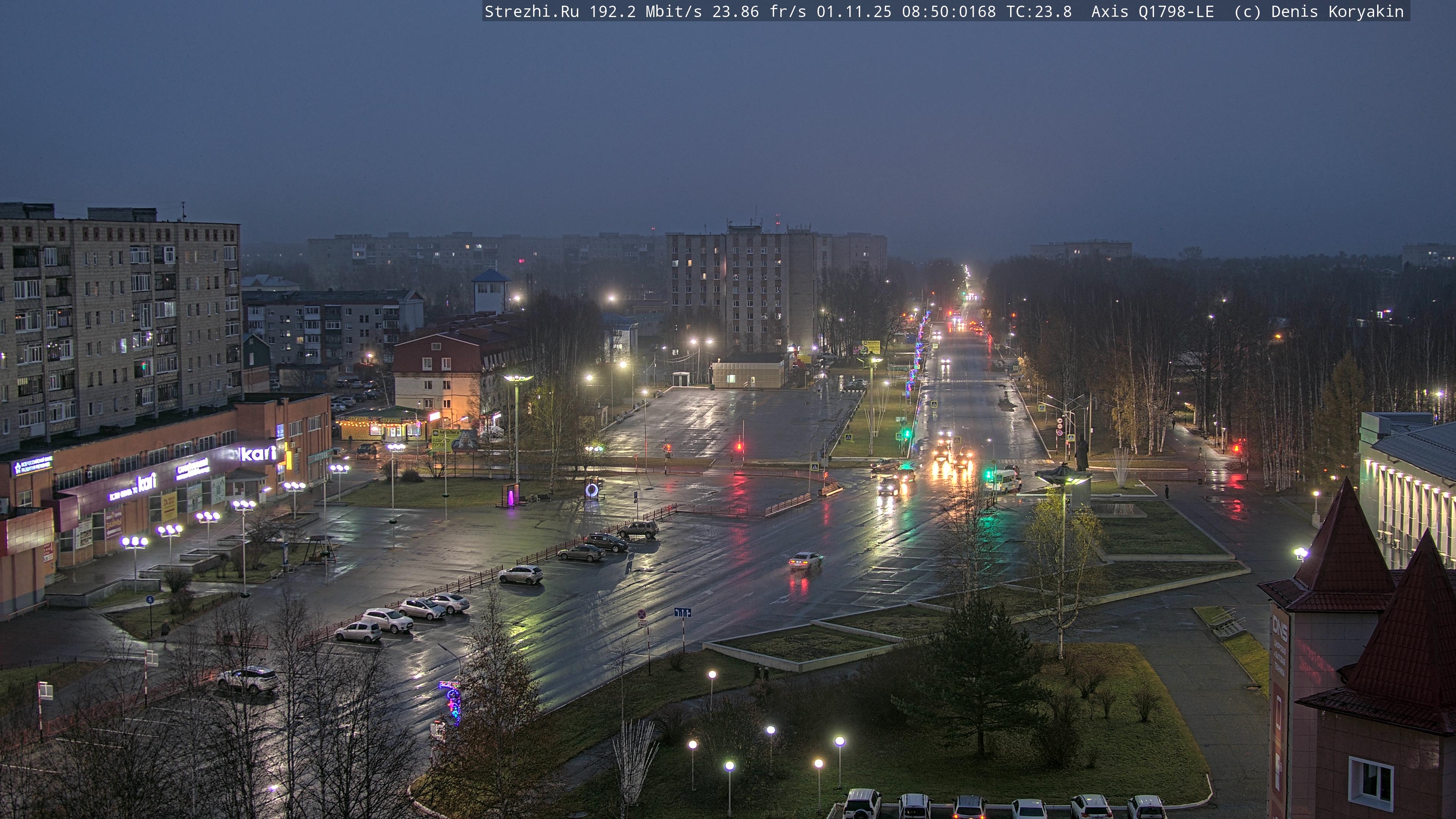This screenshot has width=1456, height=819.
Task: Click the red traffic light by the plaza crossing
Action: (739, 447)
